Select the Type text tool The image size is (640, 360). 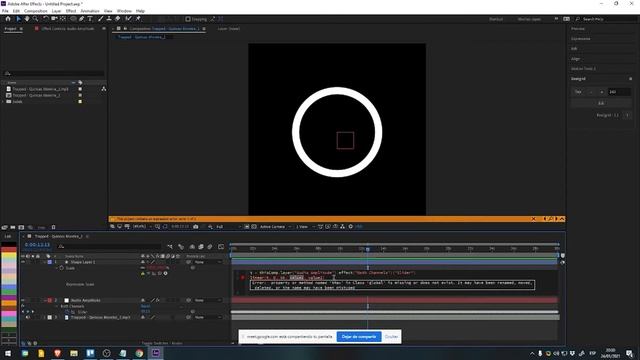(90, 19)
